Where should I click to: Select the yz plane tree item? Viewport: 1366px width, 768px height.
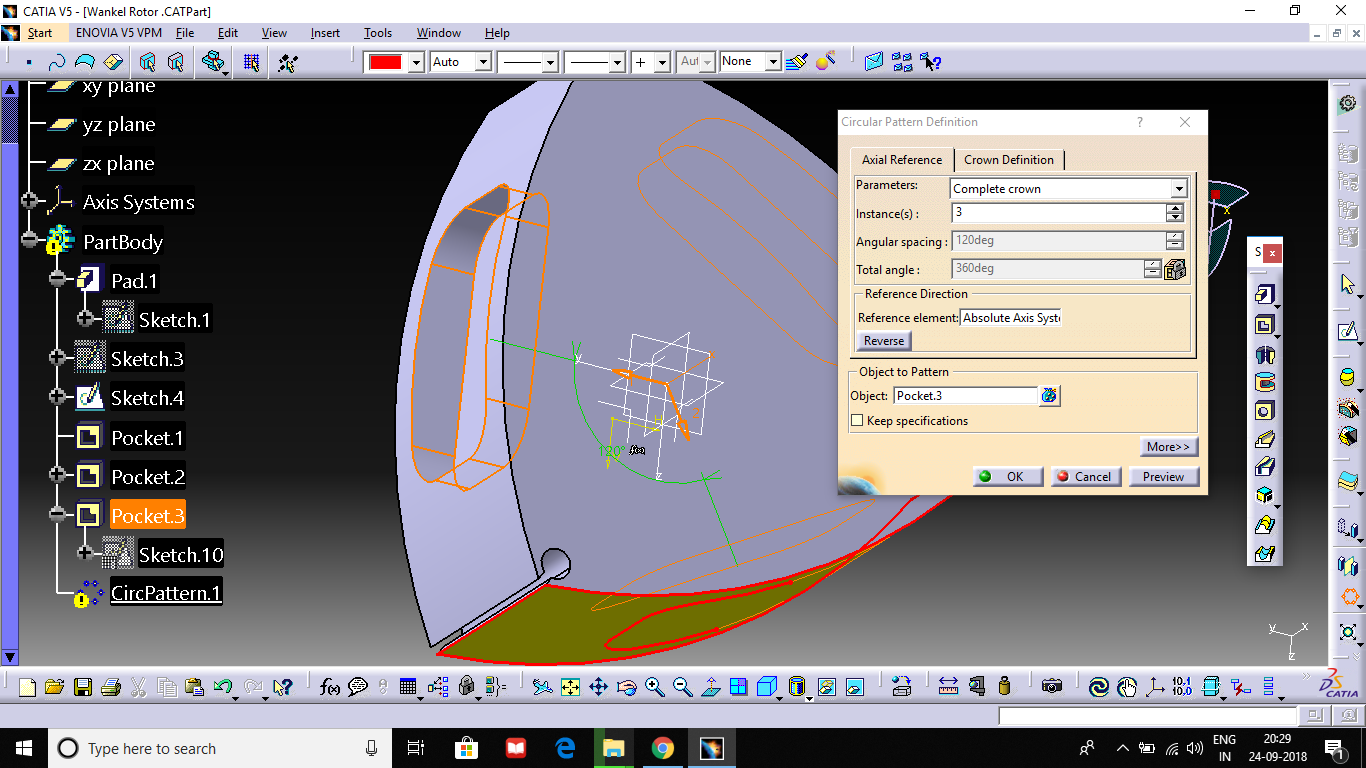[118, 125]
